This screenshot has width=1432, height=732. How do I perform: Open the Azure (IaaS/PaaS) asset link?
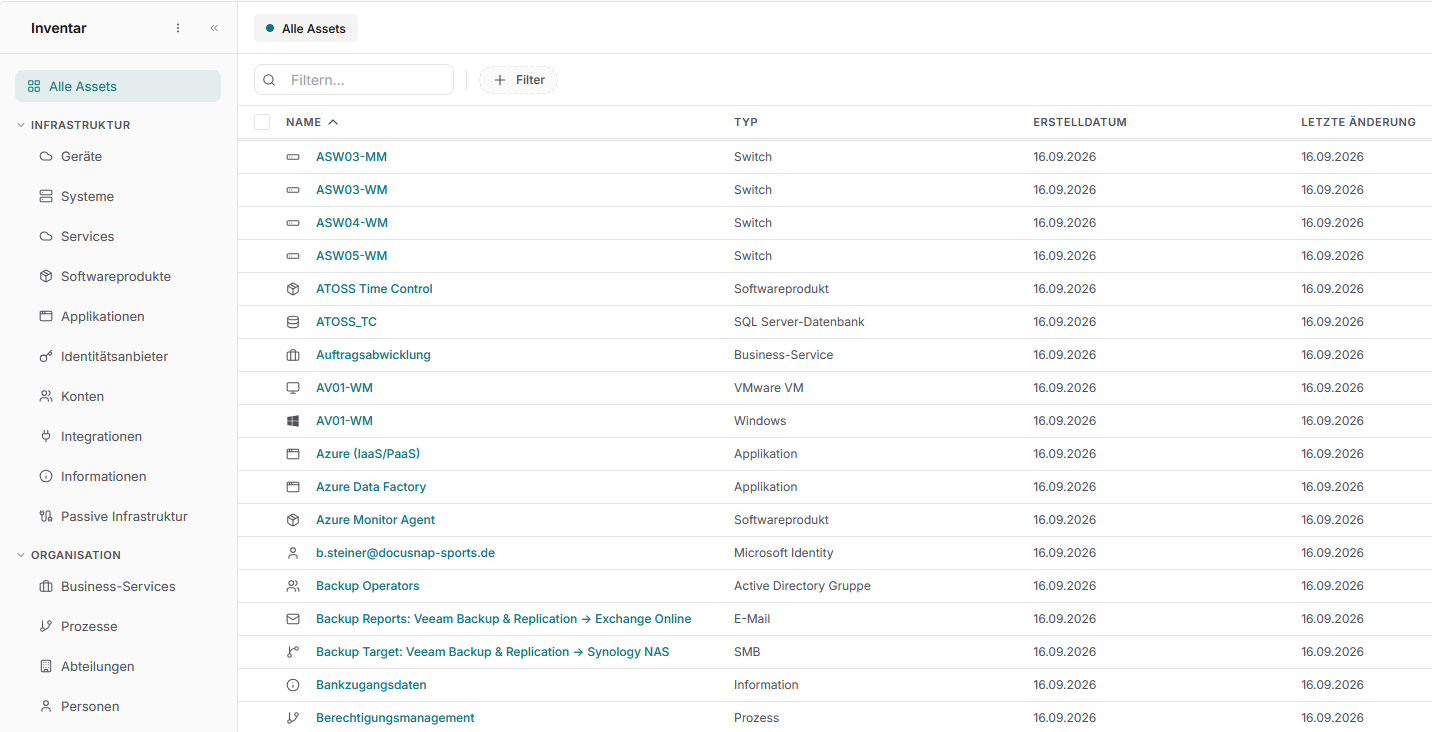pos(368,454)
